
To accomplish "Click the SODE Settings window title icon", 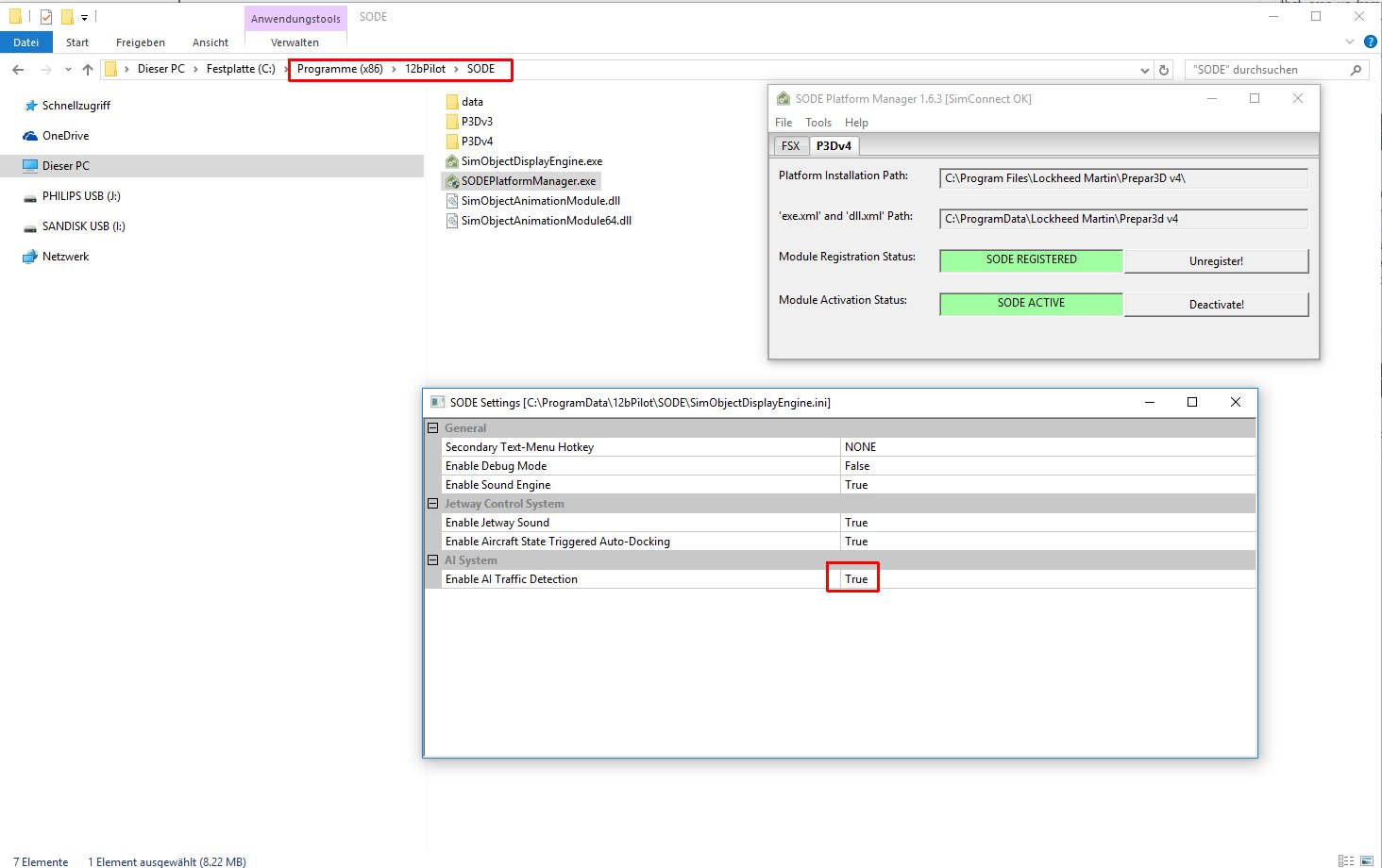I will point(437,403).
